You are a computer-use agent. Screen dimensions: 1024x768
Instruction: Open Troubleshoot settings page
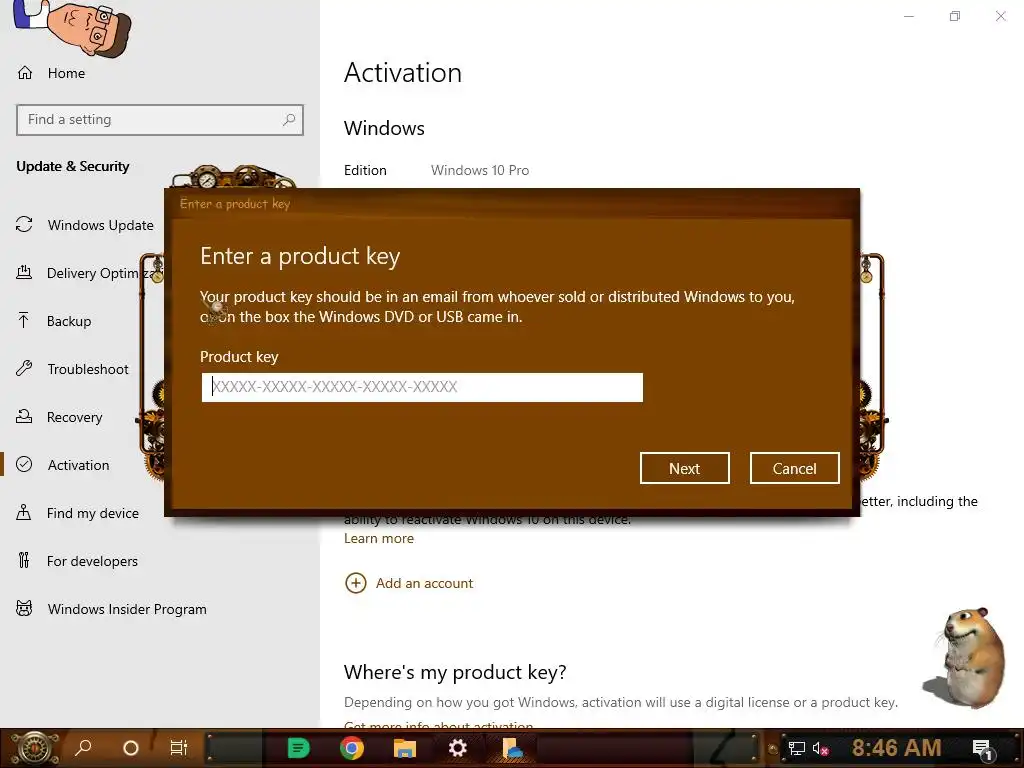coord(88,369)
